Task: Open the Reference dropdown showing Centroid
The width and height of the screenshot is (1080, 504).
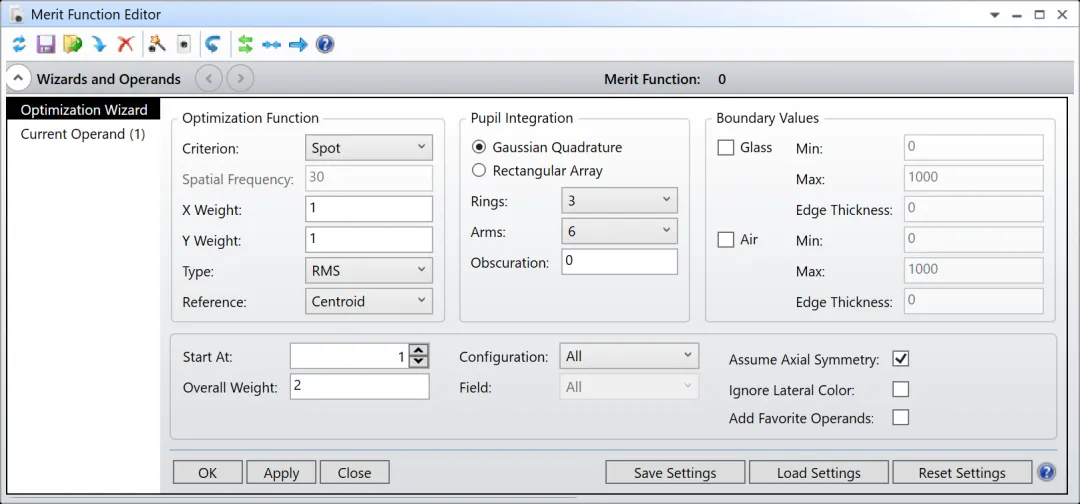Action: pos(368,301)
